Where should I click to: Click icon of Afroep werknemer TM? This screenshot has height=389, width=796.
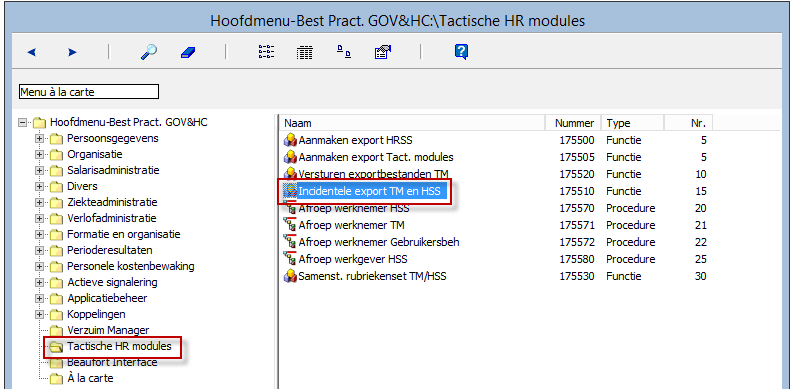[290, 225]
